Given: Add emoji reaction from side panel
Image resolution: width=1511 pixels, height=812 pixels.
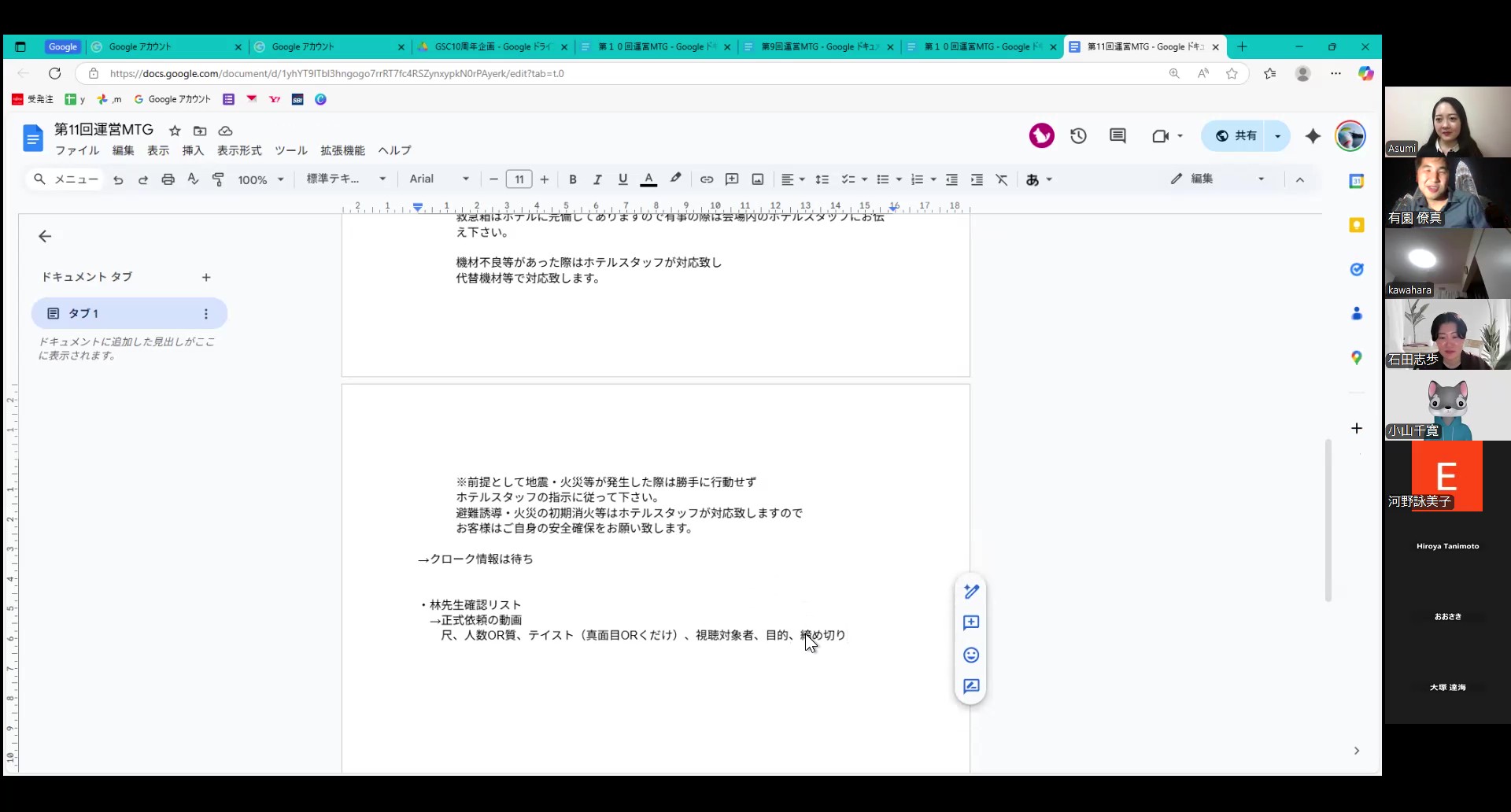Looking at the screenshot, I should pyautogui.click(x=971, y=655).
